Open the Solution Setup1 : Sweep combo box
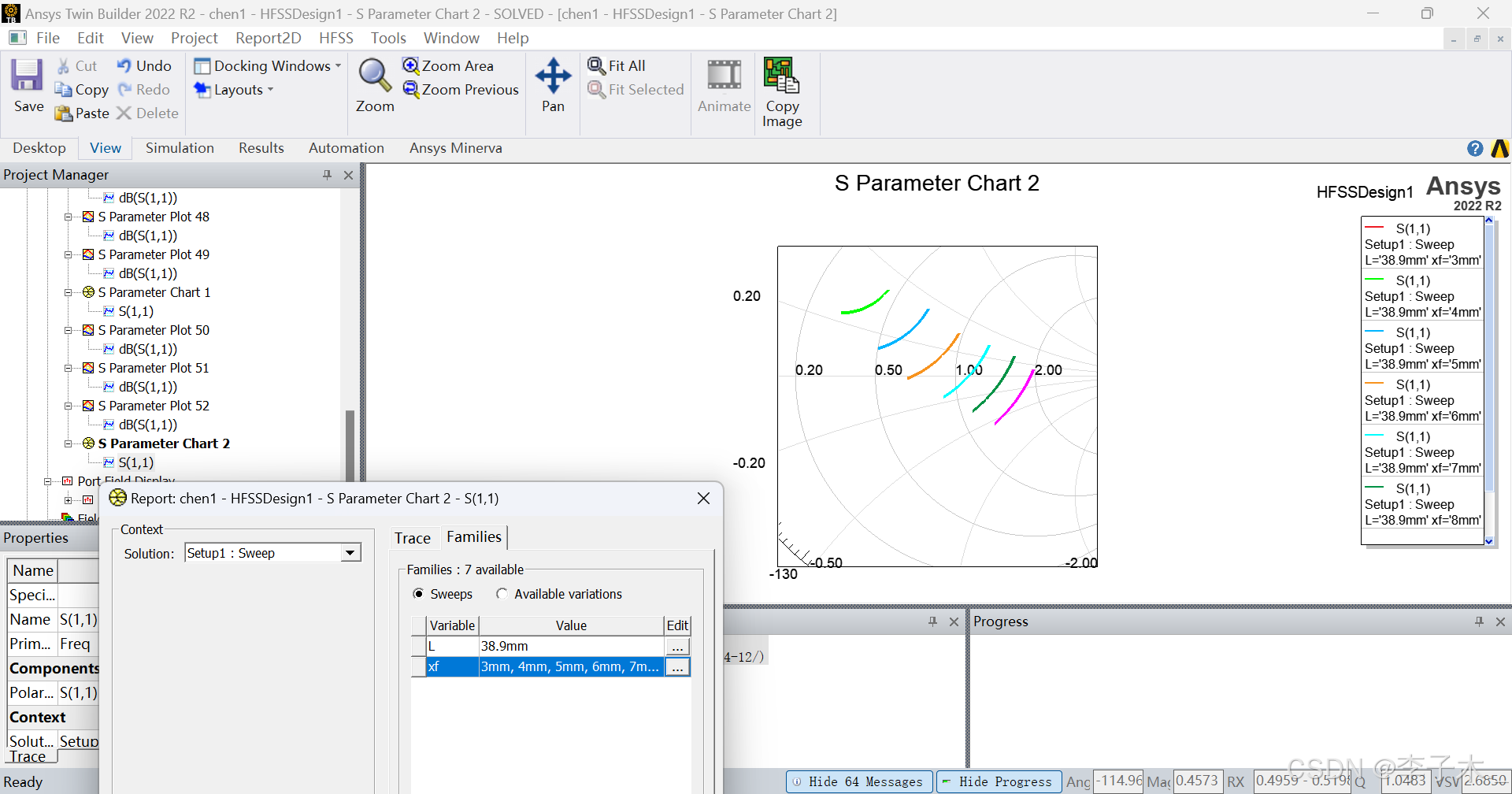The image size is (1512, 794). pos(272,553)
